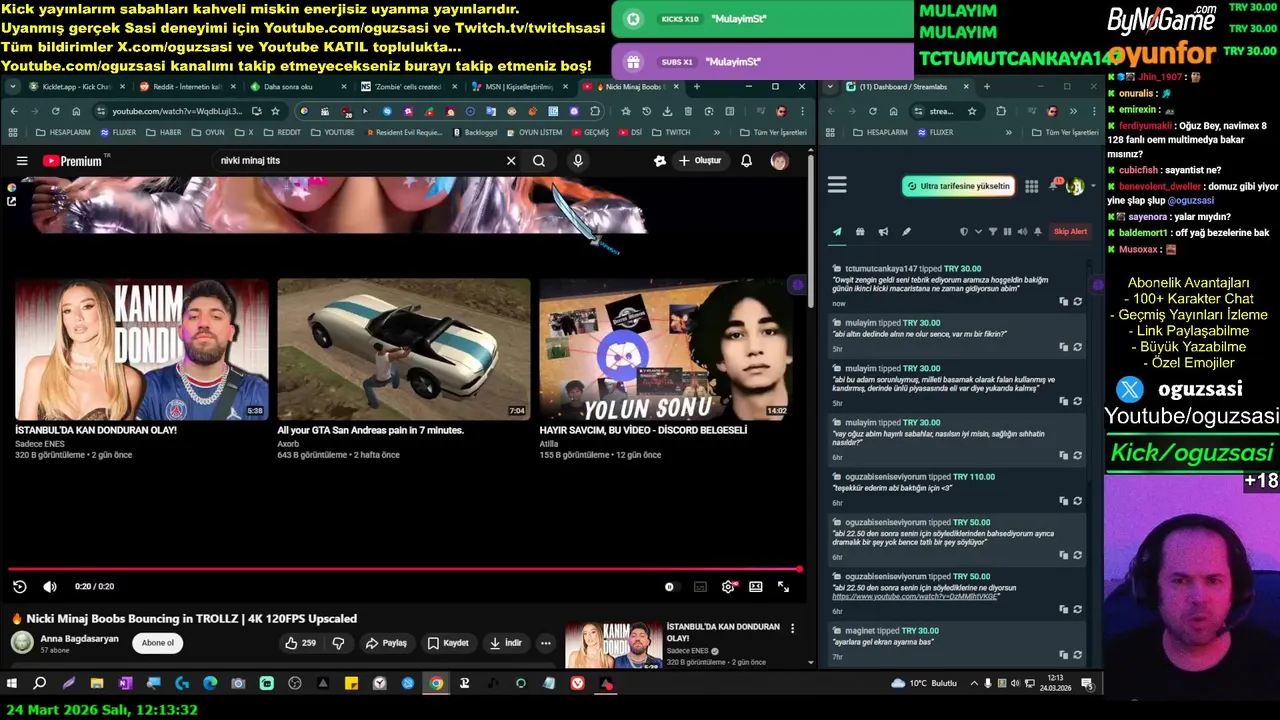
Task: Save the video with Kaydet
Action: tap(448, 643)
